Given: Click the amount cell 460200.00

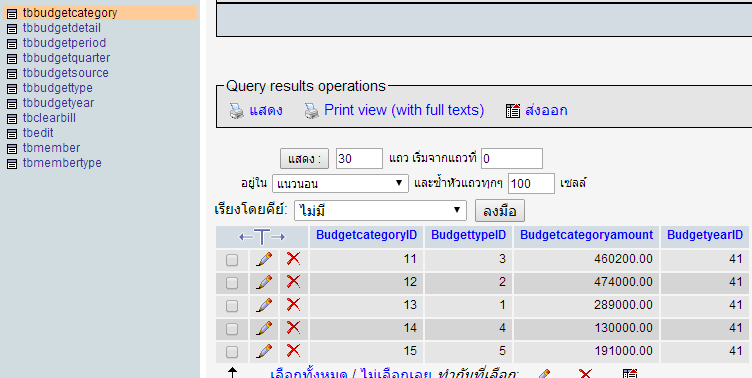Looking at the screenshot, I should (x=587, y=259).
